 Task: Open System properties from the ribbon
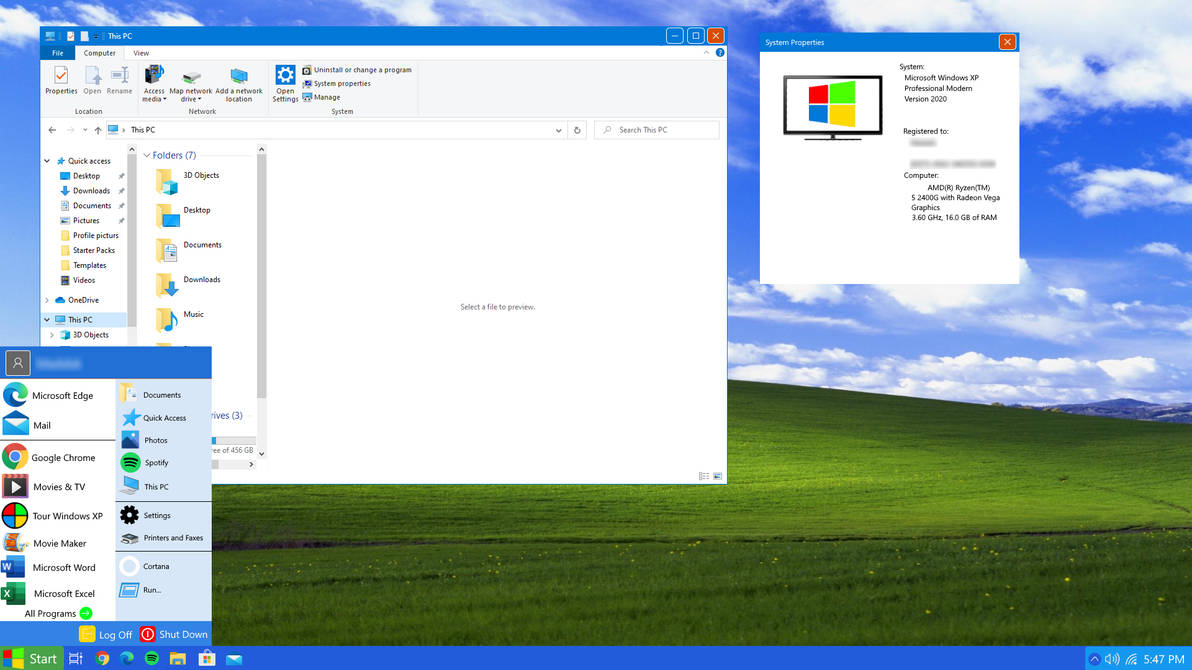pyautogui.click(x=336, y=84)
